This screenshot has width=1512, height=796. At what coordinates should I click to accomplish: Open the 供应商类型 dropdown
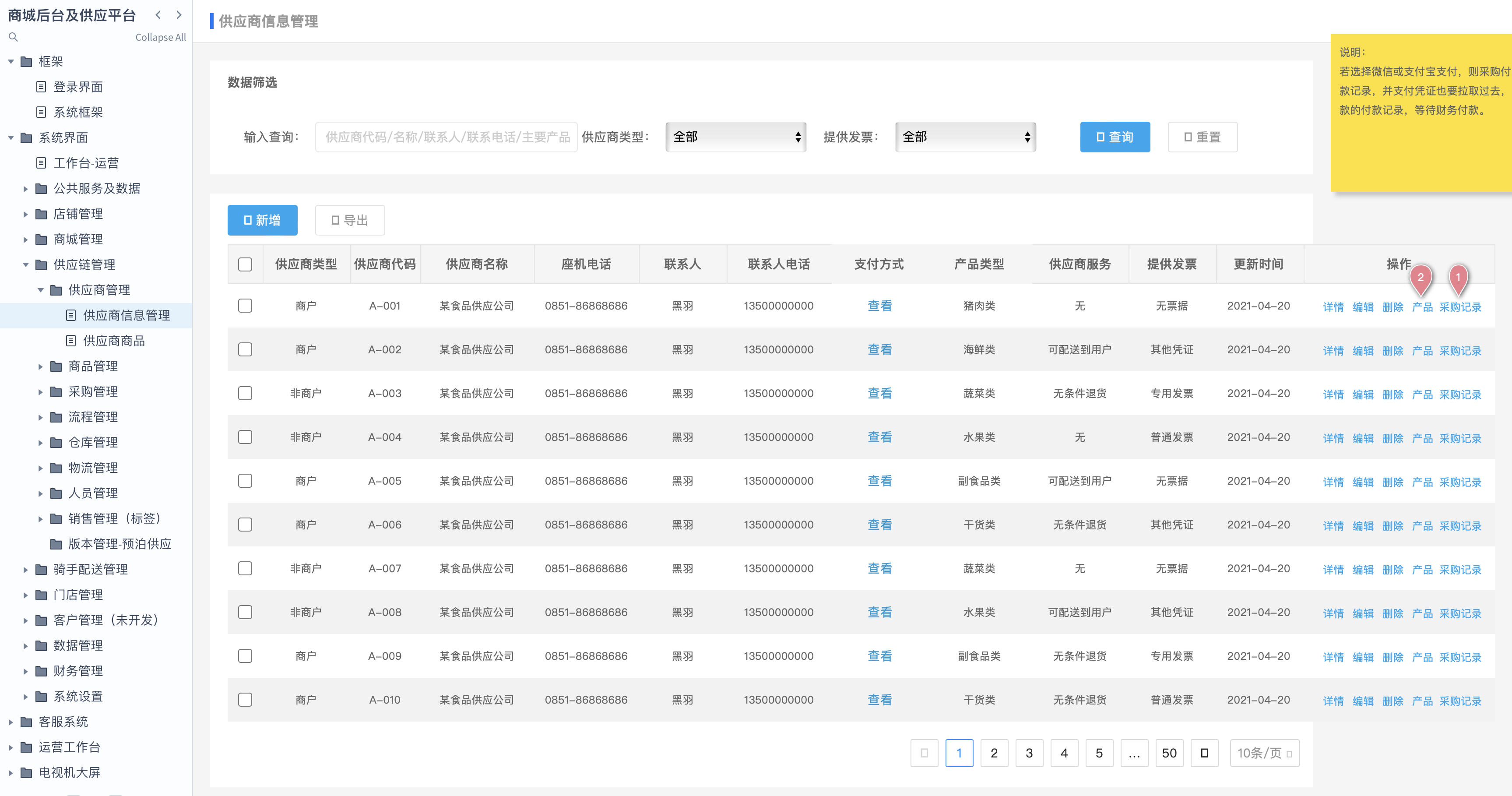coord(736,137)
